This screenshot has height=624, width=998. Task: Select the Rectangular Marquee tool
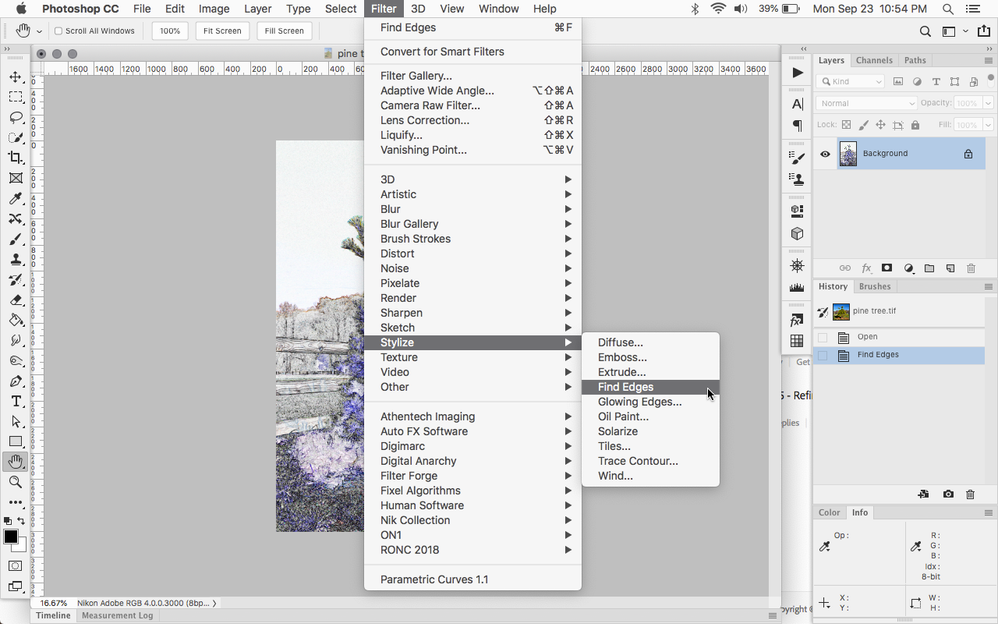coord(15,97)
